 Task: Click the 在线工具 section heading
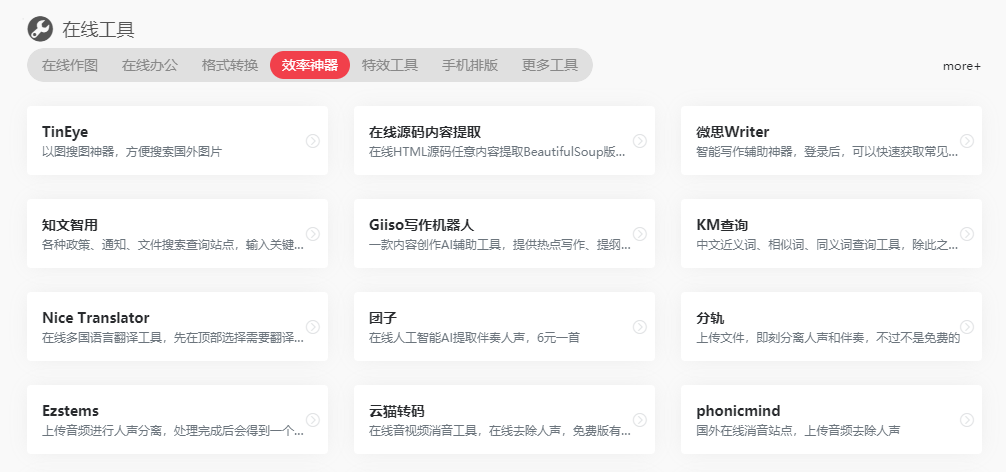click(98, 30)
